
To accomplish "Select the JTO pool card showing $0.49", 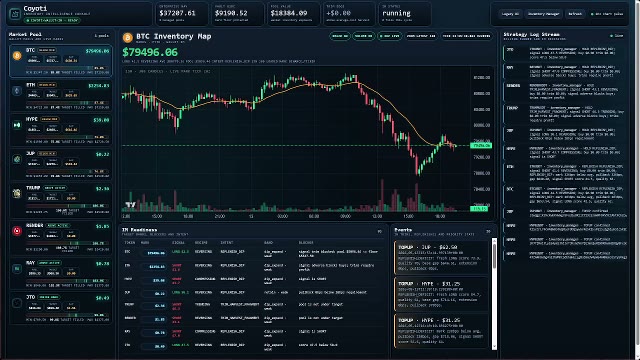I will pyautogui.click(x=61, y=309).
